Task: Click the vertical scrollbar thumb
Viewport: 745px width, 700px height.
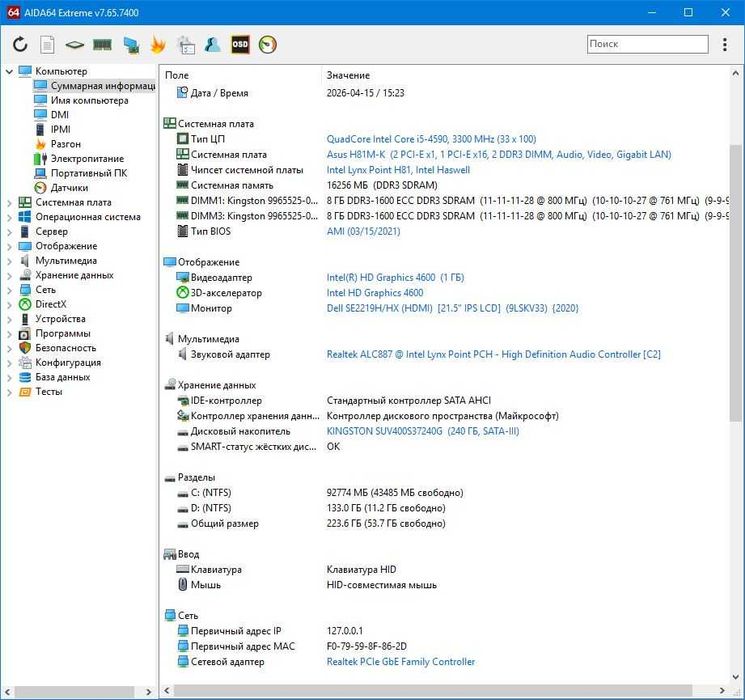Action: pyautogui.click(x=735, y=283)
